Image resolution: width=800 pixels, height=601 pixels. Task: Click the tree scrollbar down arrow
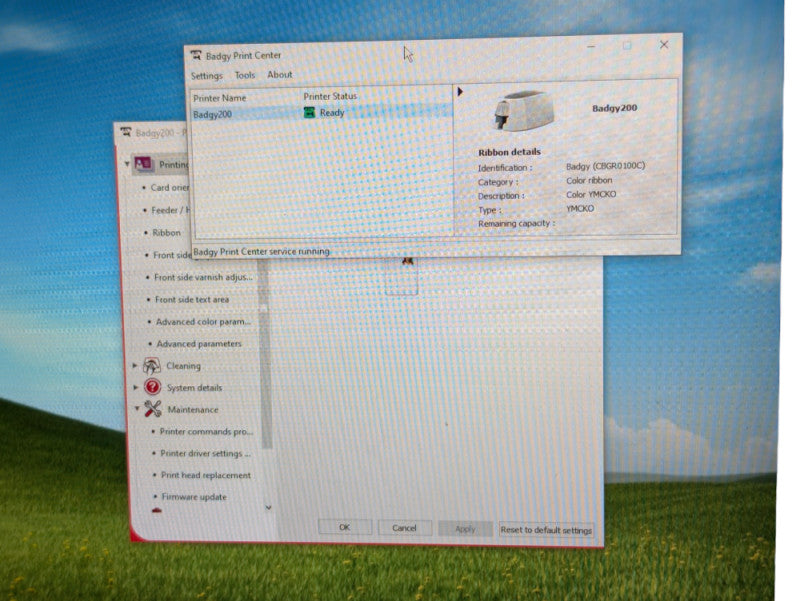tap(268, 508)
